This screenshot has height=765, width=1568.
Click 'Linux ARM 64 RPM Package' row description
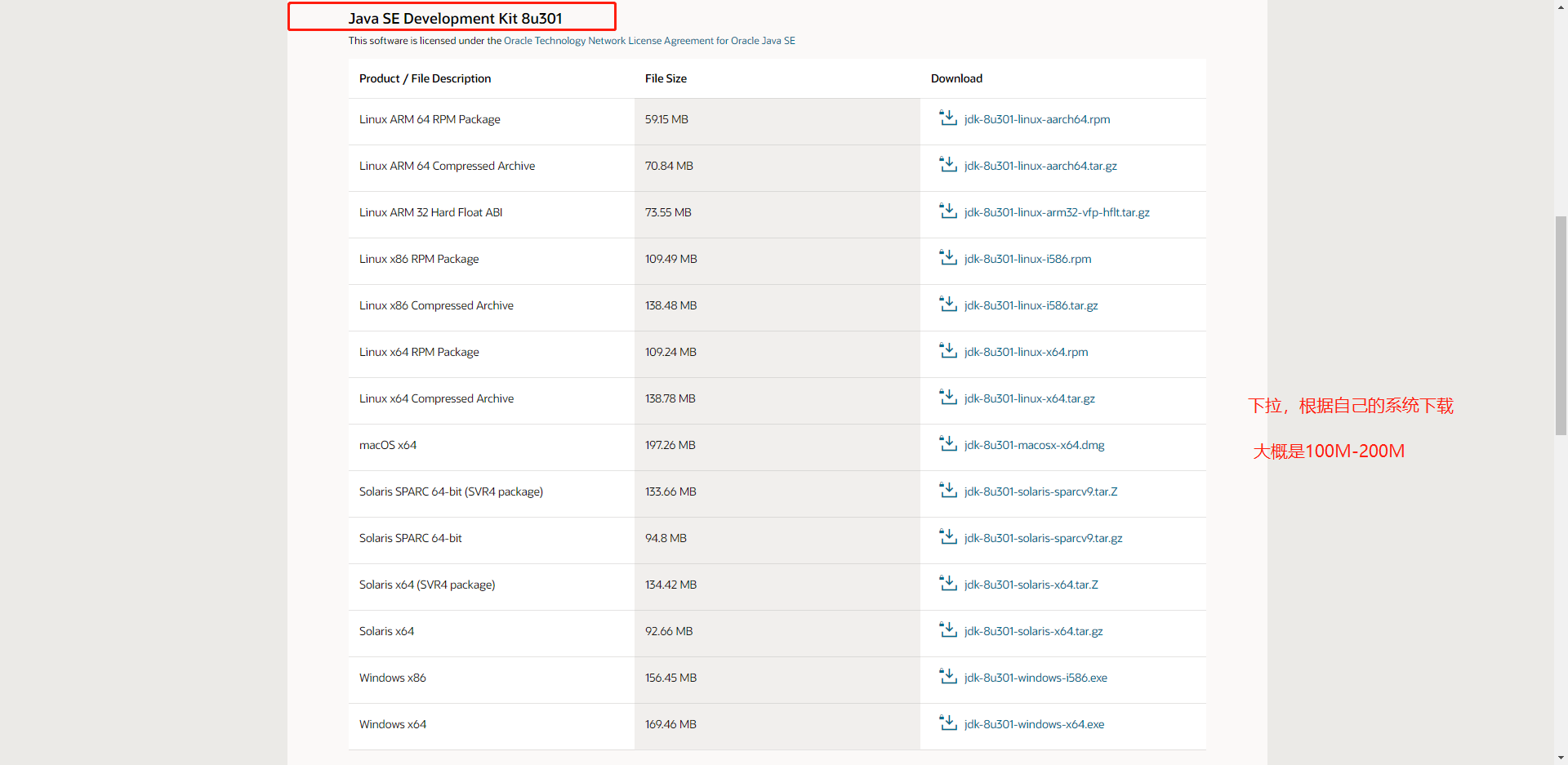point(430,119)
